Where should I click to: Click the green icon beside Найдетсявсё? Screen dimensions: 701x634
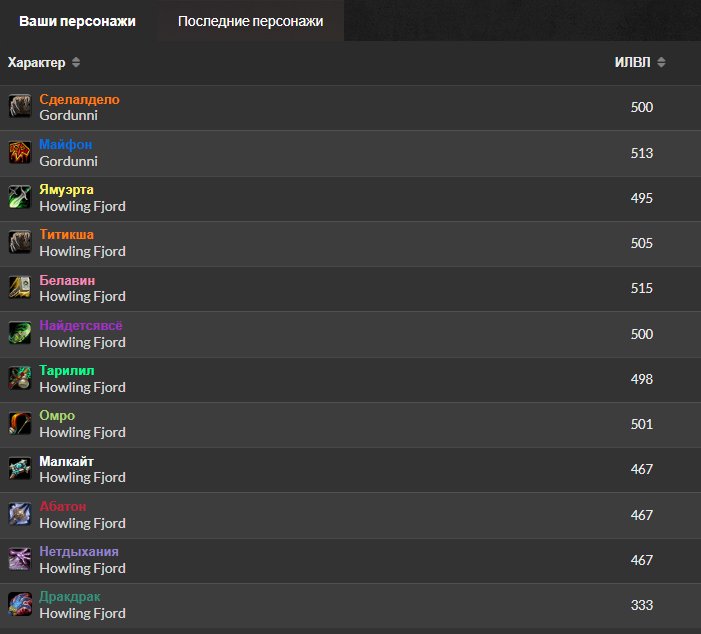[20, 333]
